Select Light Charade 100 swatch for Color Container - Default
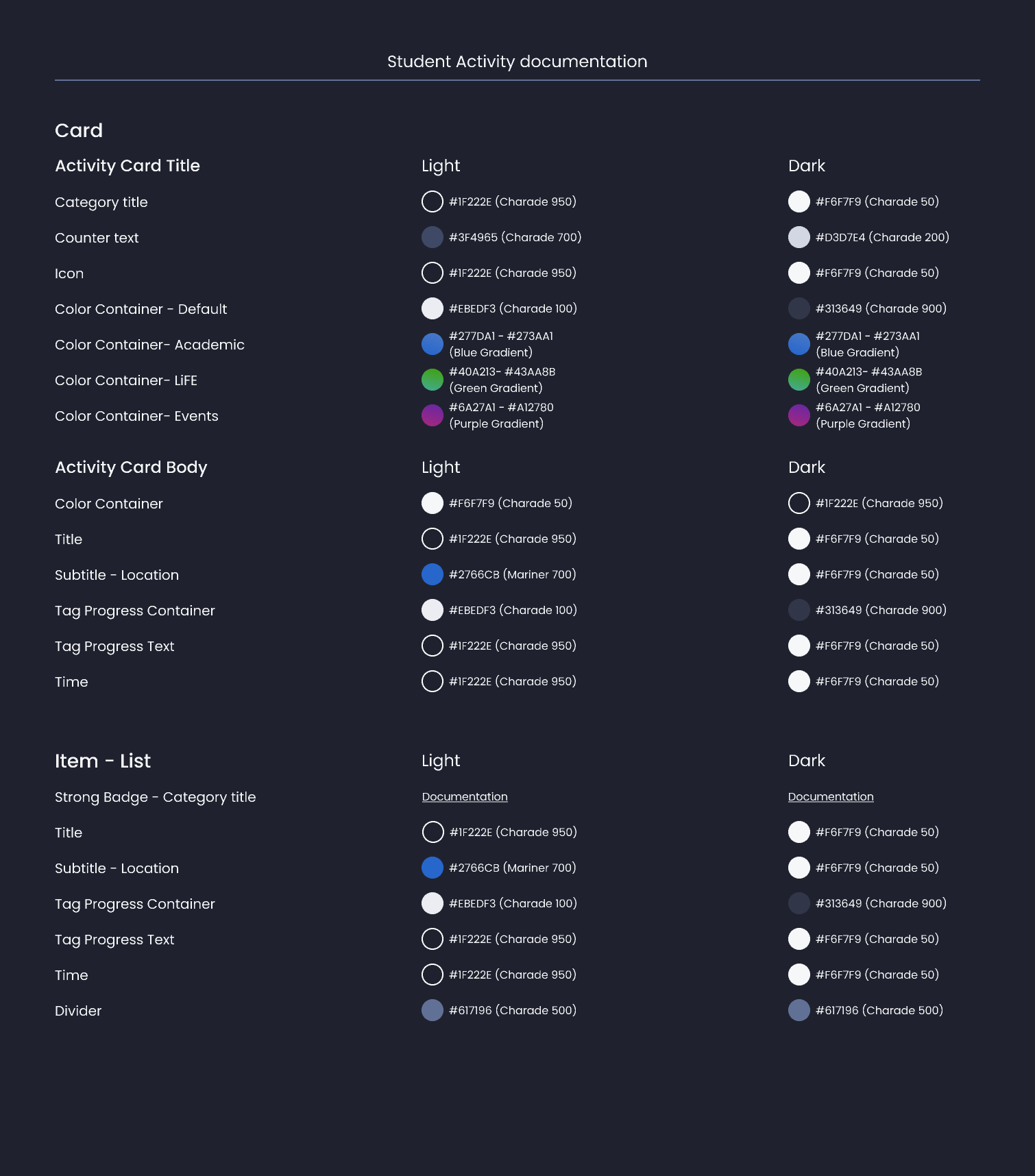This screenshot has height=1176, width=1035. (x=433, y=308)
